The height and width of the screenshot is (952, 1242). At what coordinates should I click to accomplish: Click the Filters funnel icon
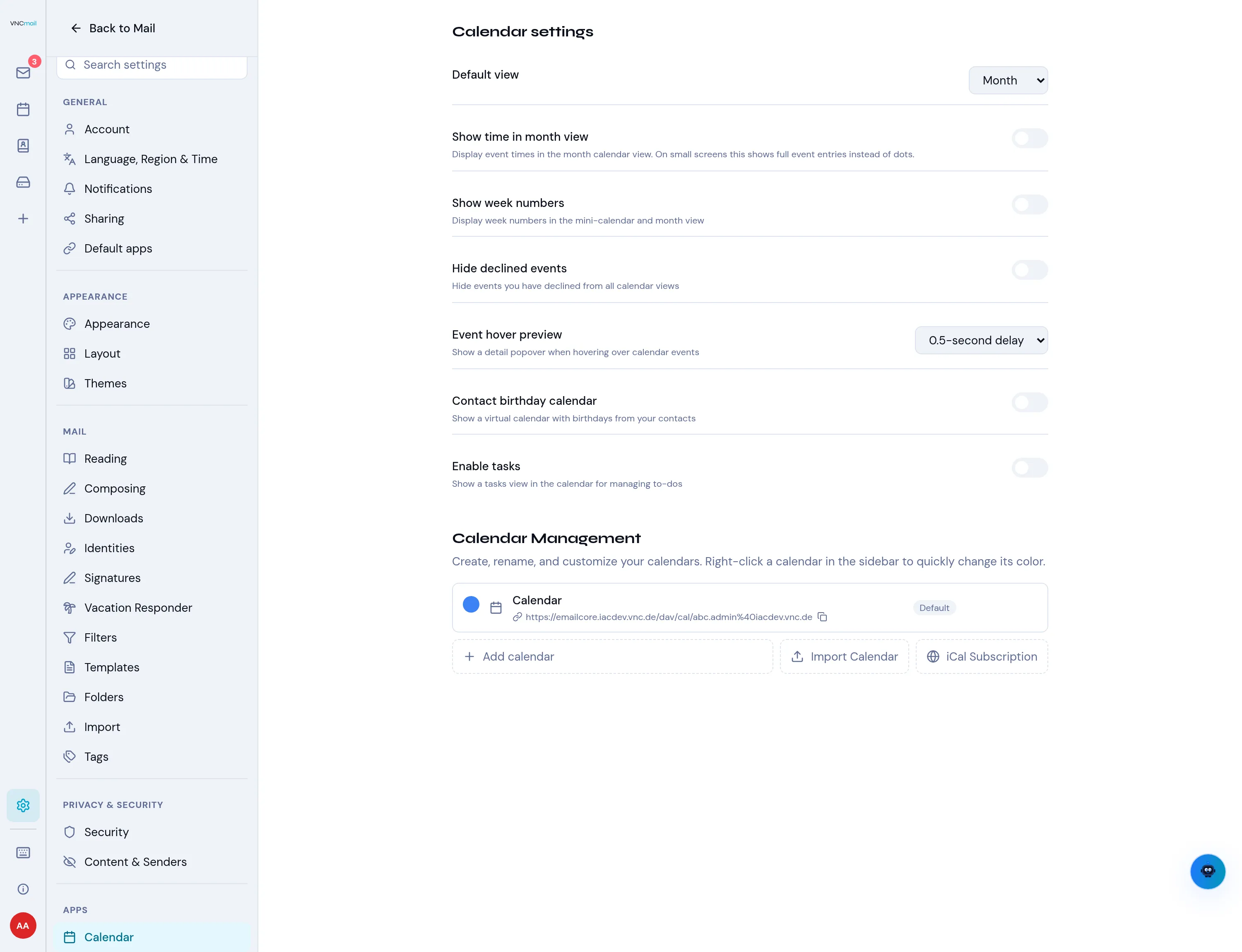coord(69,637)
